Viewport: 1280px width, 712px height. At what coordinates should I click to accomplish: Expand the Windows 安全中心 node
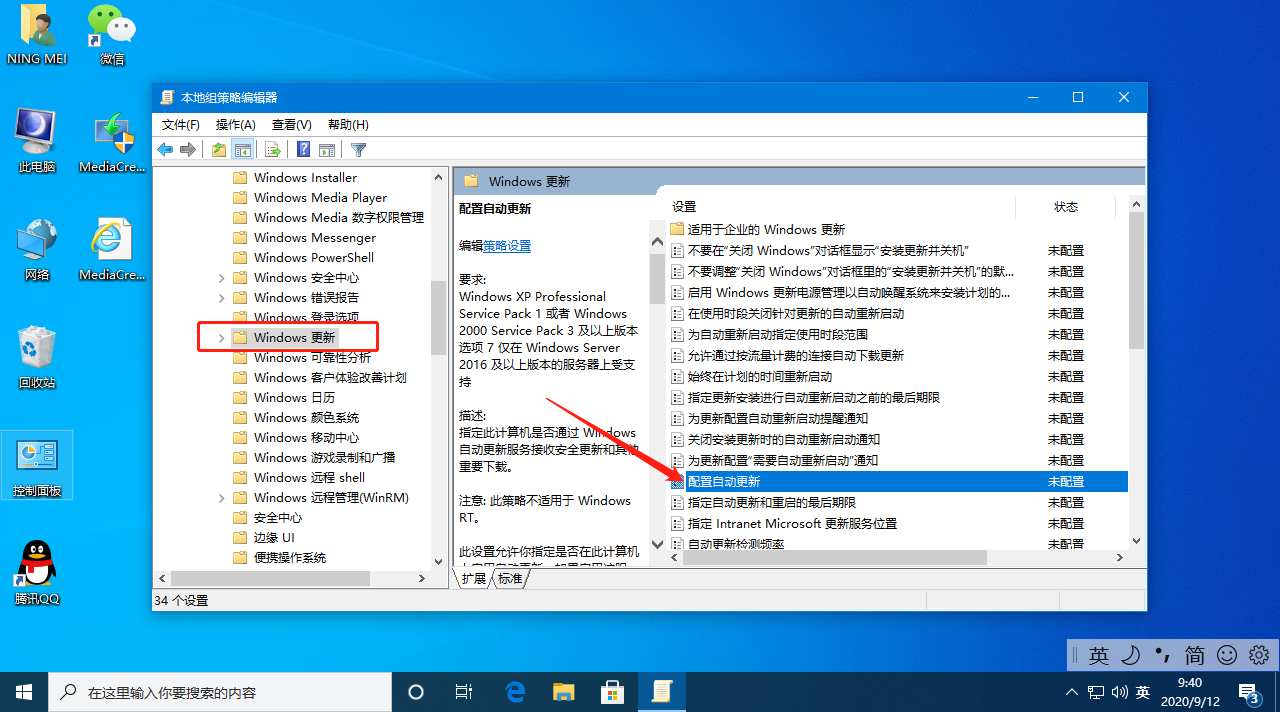point(222,277)
